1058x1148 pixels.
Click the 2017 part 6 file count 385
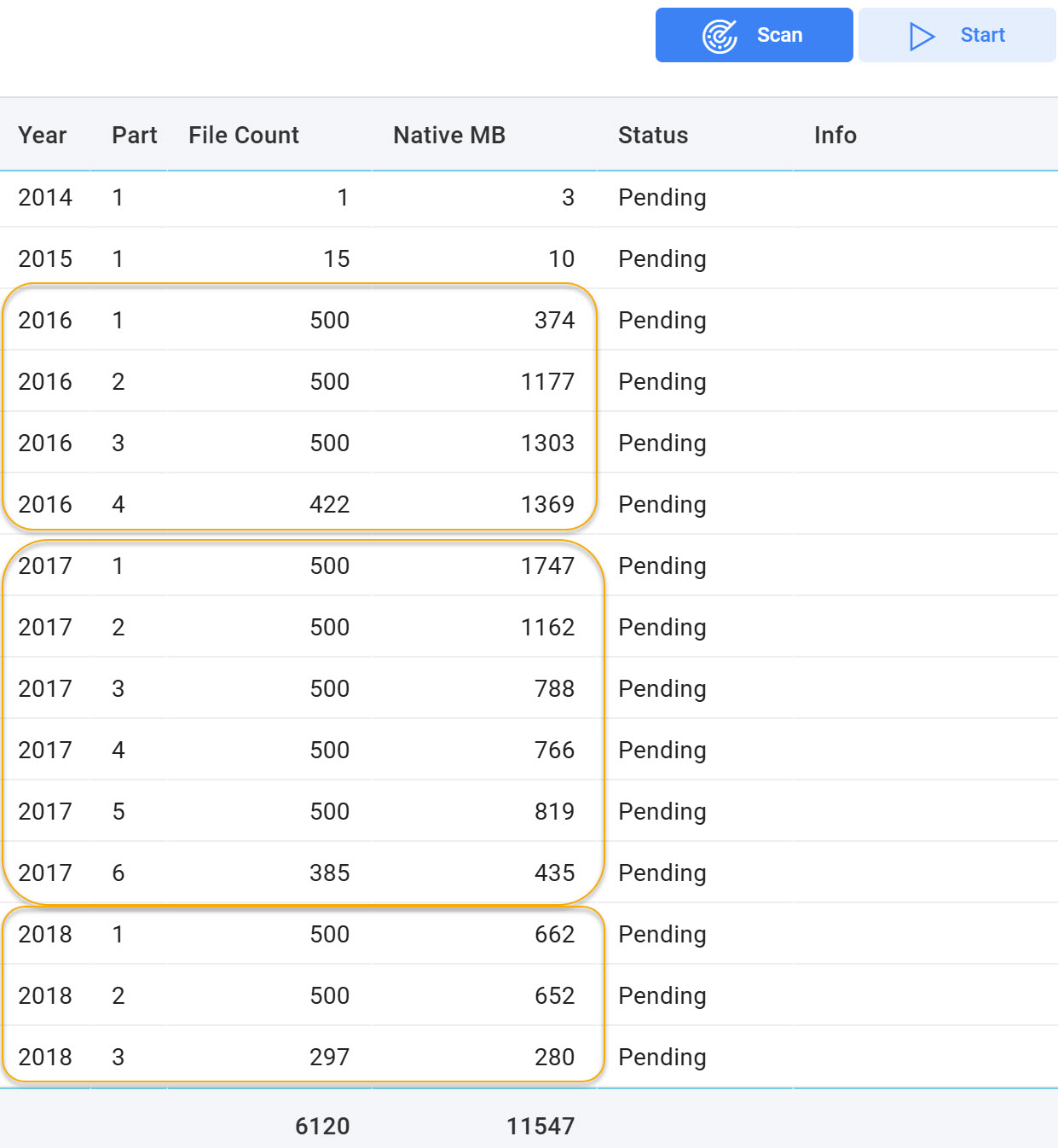[330, 873]
